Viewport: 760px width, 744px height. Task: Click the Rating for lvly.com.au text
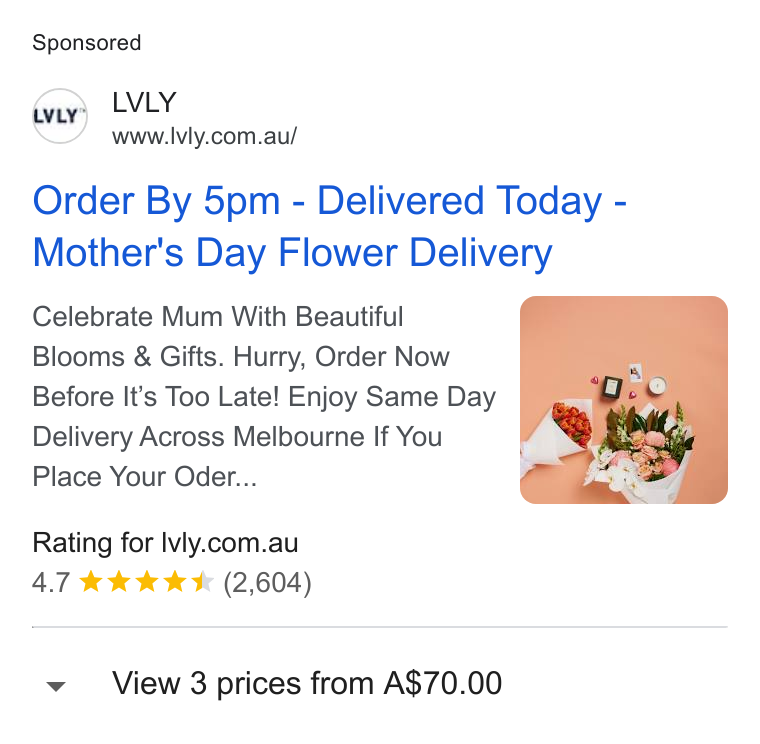click(x=165, y=542)
